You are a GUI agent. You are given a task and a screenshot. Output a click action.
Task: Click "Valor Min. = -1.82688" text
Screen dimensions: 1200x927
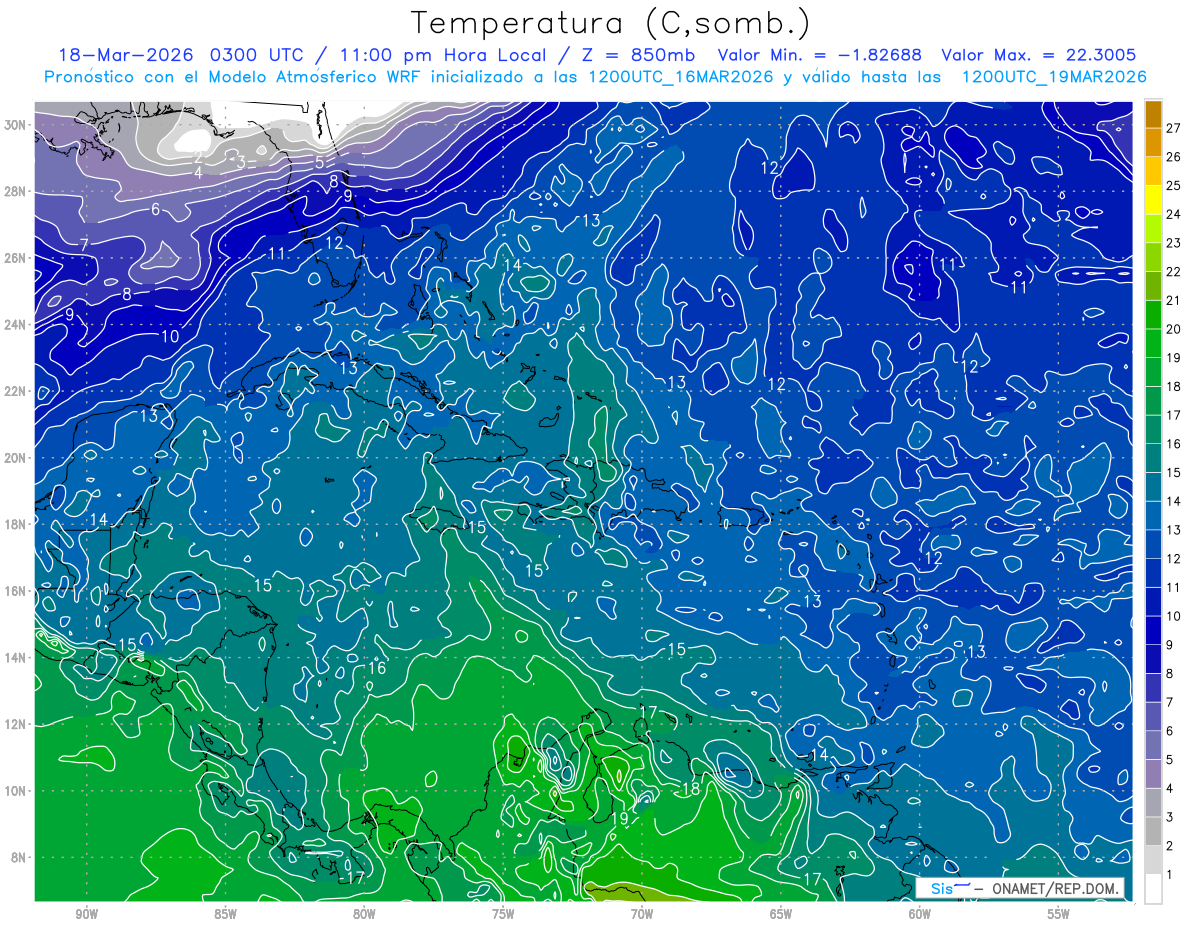[x=820, y=55]
